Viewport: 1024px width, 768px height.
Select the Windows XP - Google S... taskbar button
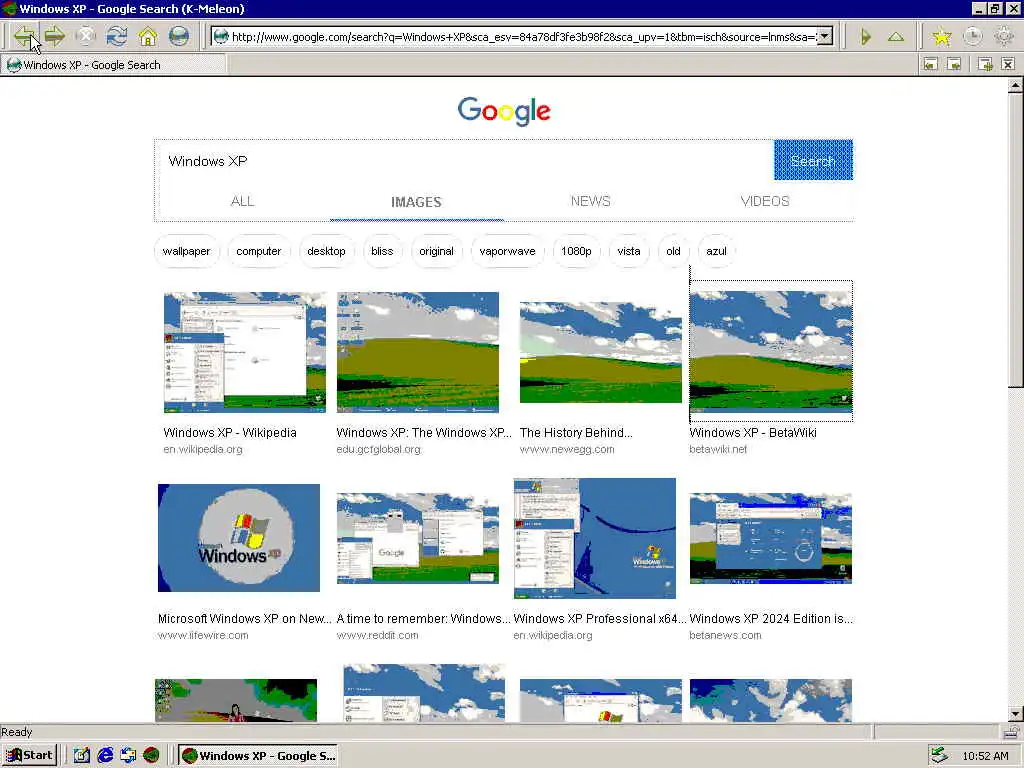(x=258, y=756)
